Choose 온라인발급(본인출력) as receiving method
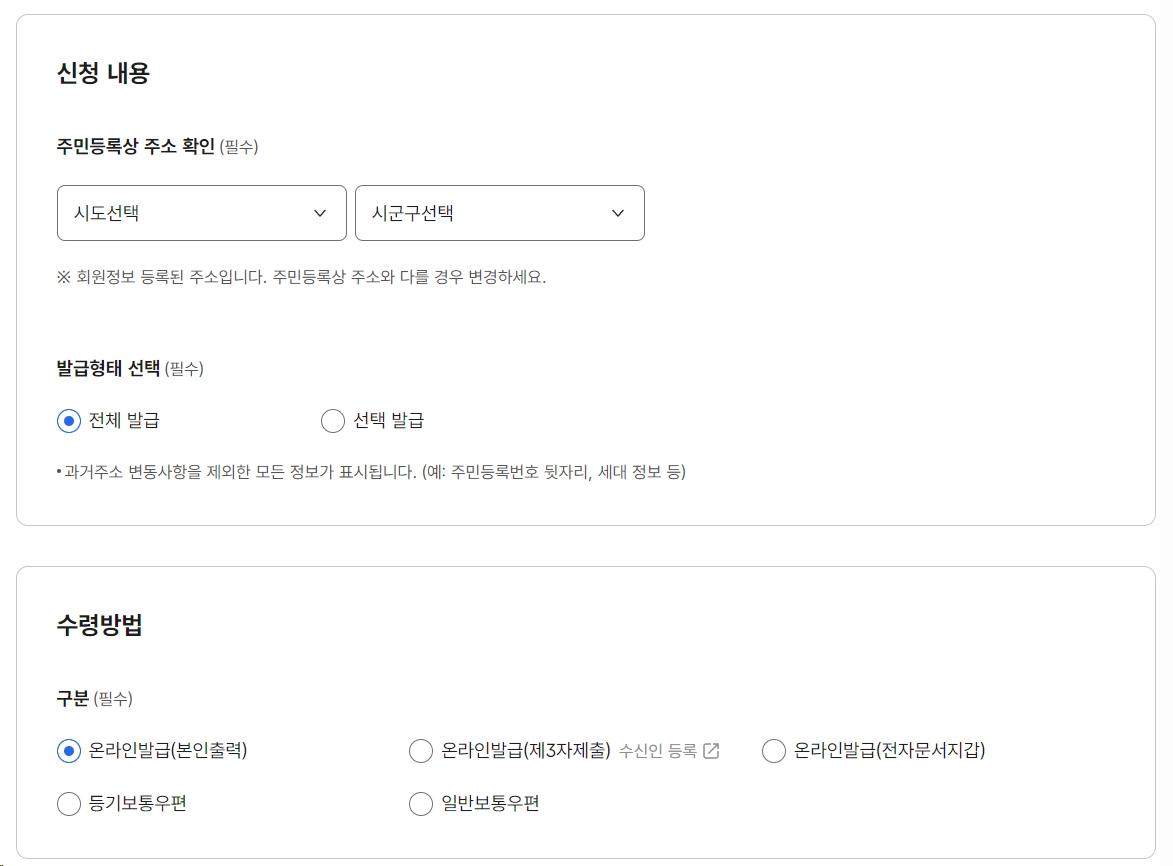This screenshot has height=866, width=1173. click(x=68, y=750)
